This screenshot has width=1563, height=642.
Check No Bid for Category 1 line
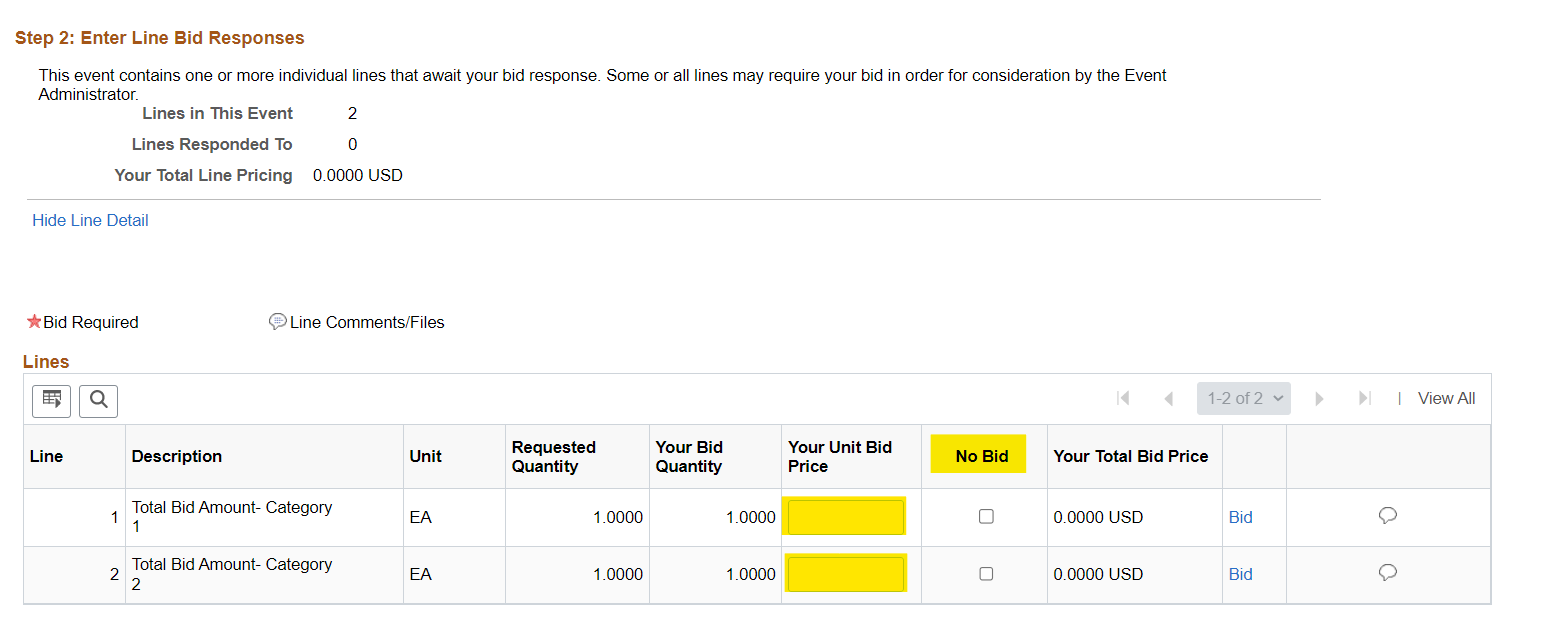coord(986,517)
